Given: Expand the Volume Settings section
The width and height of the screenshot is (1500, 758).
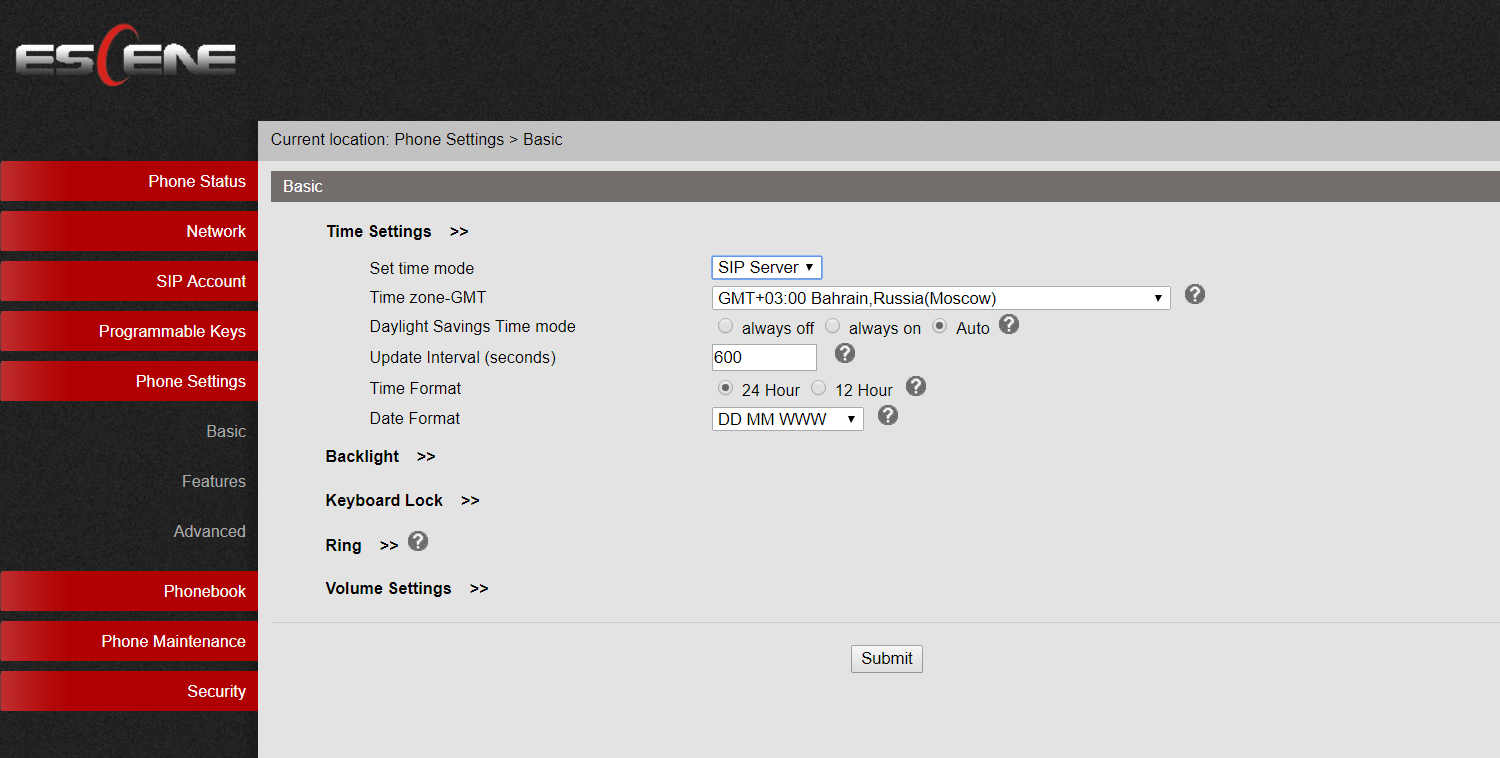Looking at the screenshot, I should [x=406, y=588].
